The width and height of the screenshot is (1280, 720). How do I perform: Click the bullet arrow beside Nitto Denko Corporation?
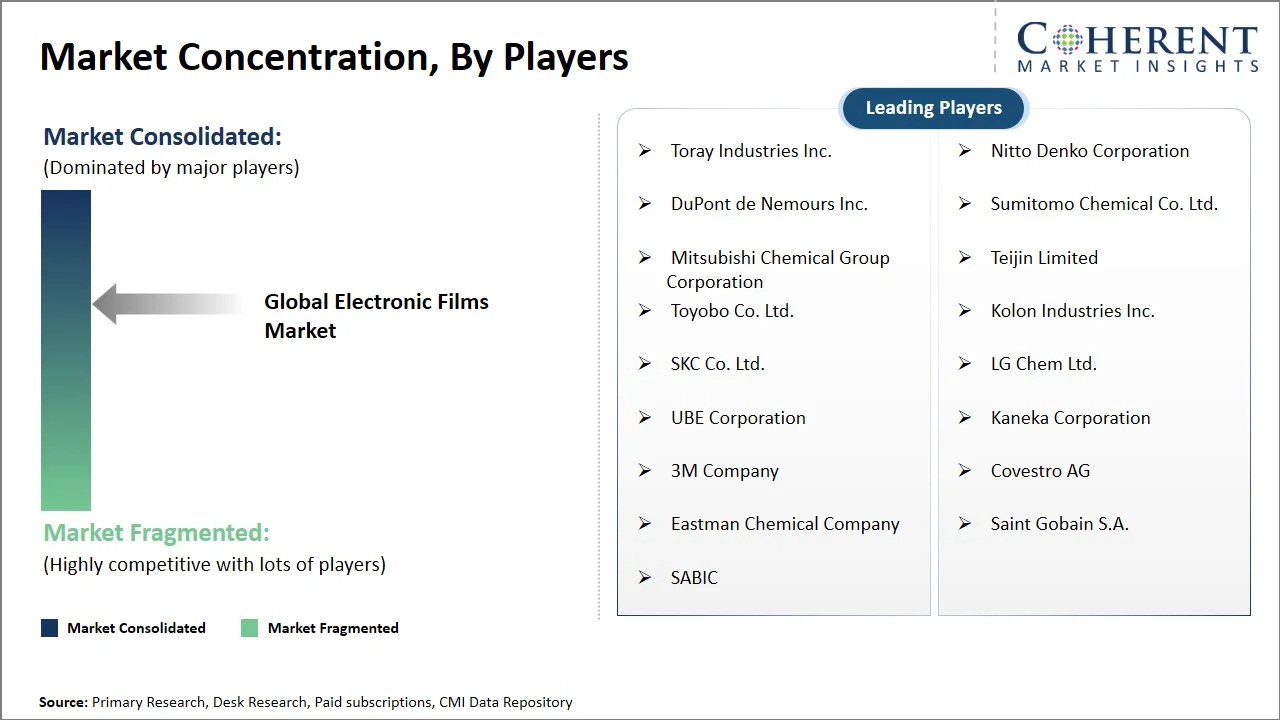point(965,151)
